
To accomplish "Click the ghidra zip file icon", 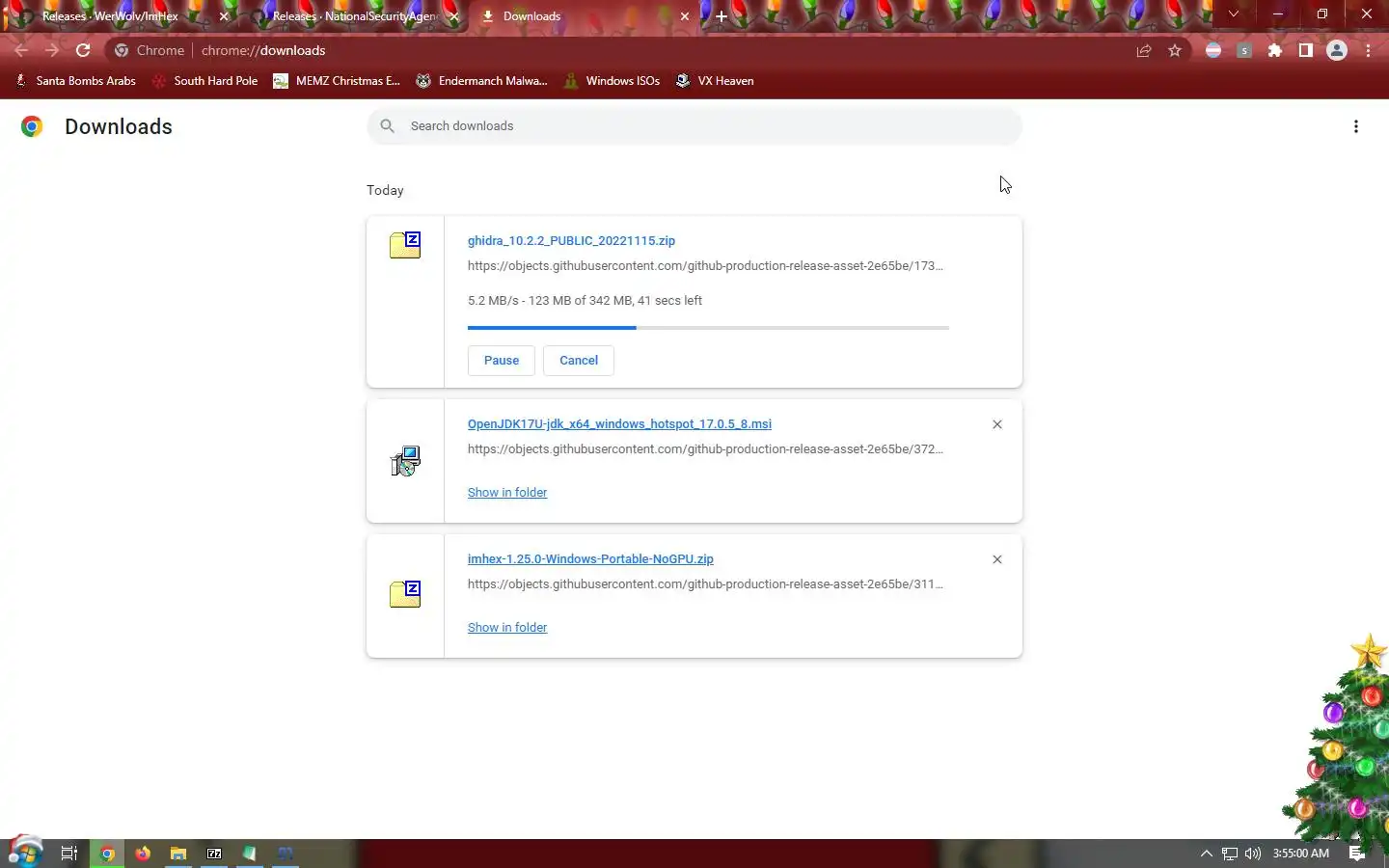I will point(405,245).
